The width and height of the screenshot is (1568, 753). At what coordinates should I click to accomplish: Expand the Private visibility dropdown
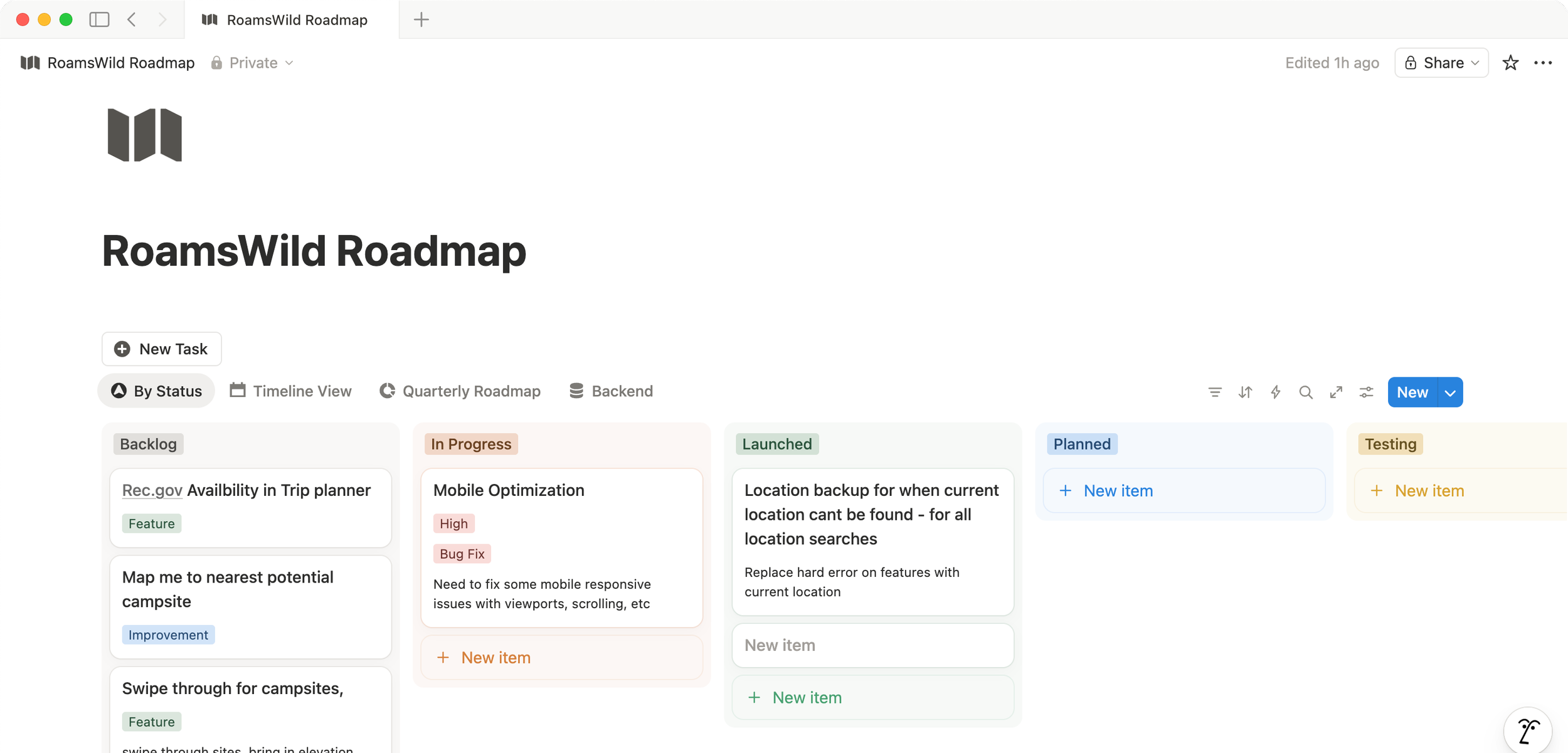pos(253,63)
